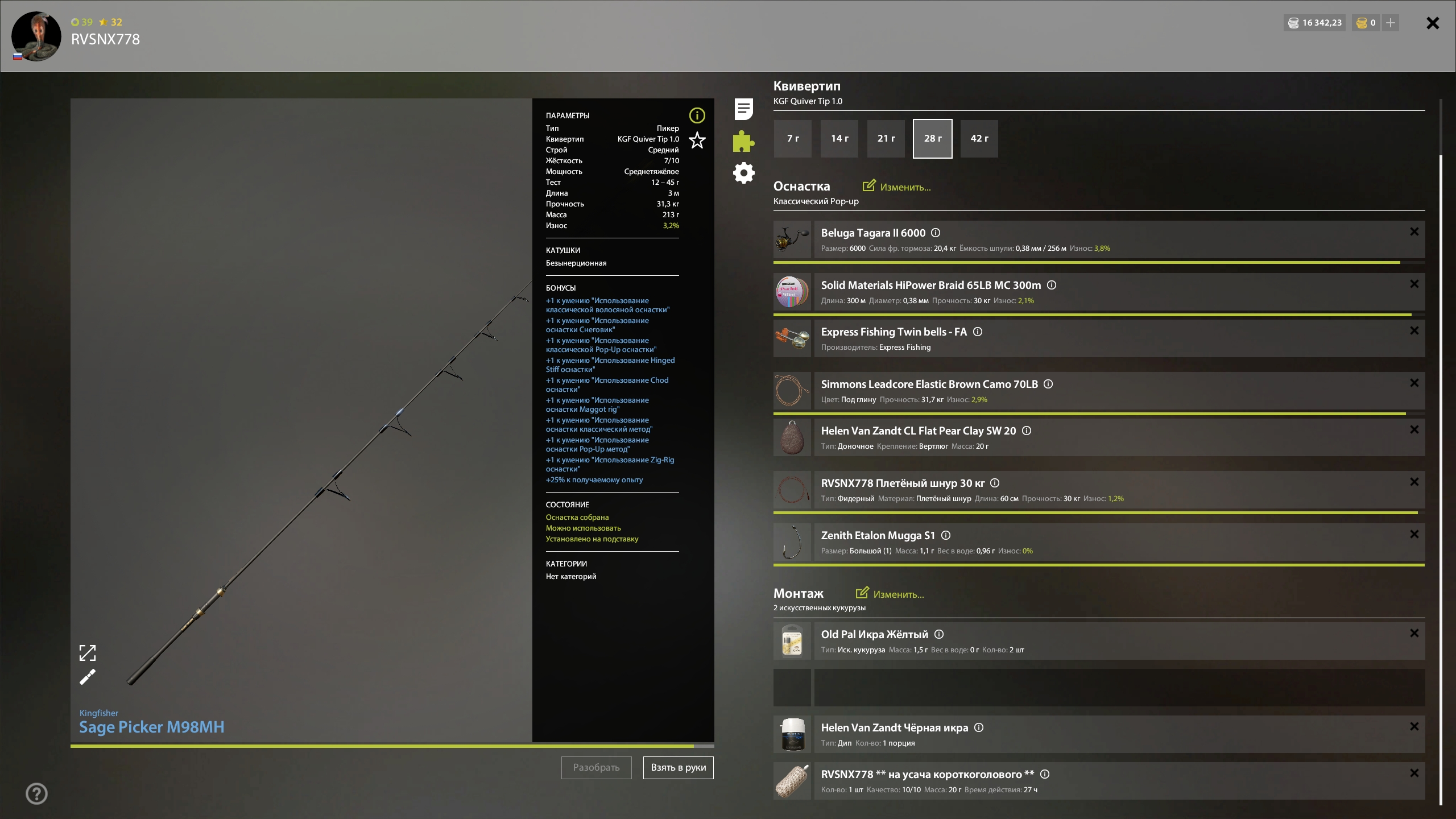
Task: Open the help question mark icon
Action: [36, 793]
